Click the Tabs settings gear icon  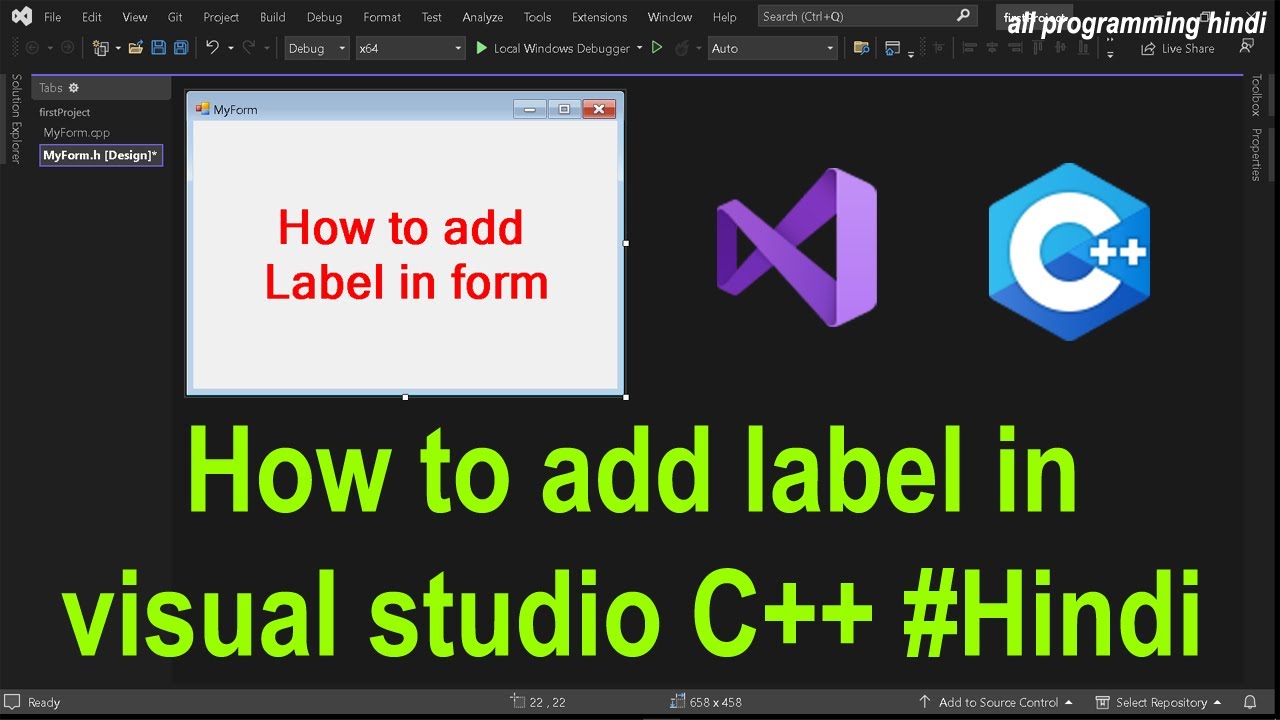click(73, 88)
